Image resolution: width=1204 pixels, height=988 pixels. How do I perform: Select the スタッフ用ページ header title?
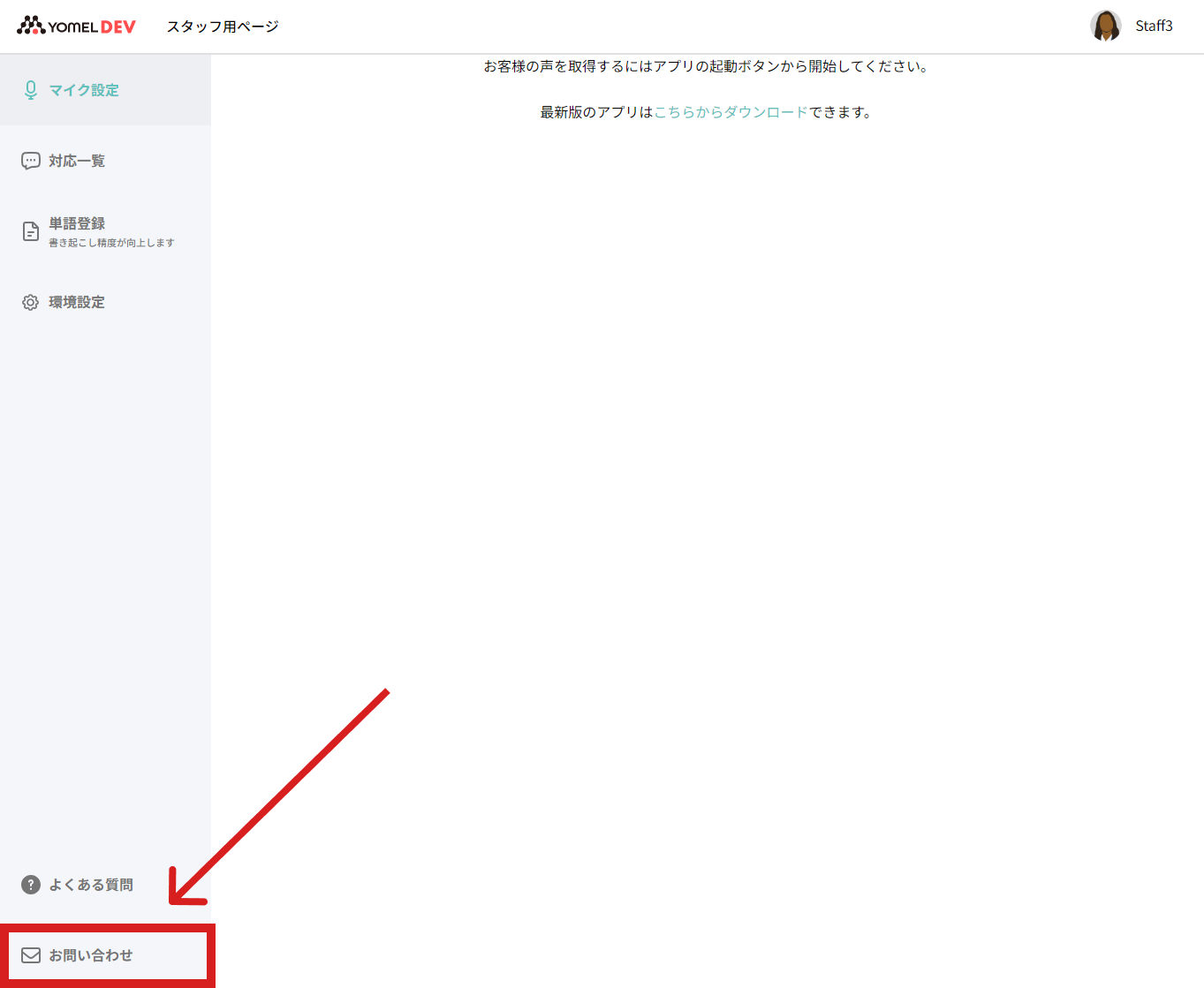pyautogui.click(x=223, y=26)
